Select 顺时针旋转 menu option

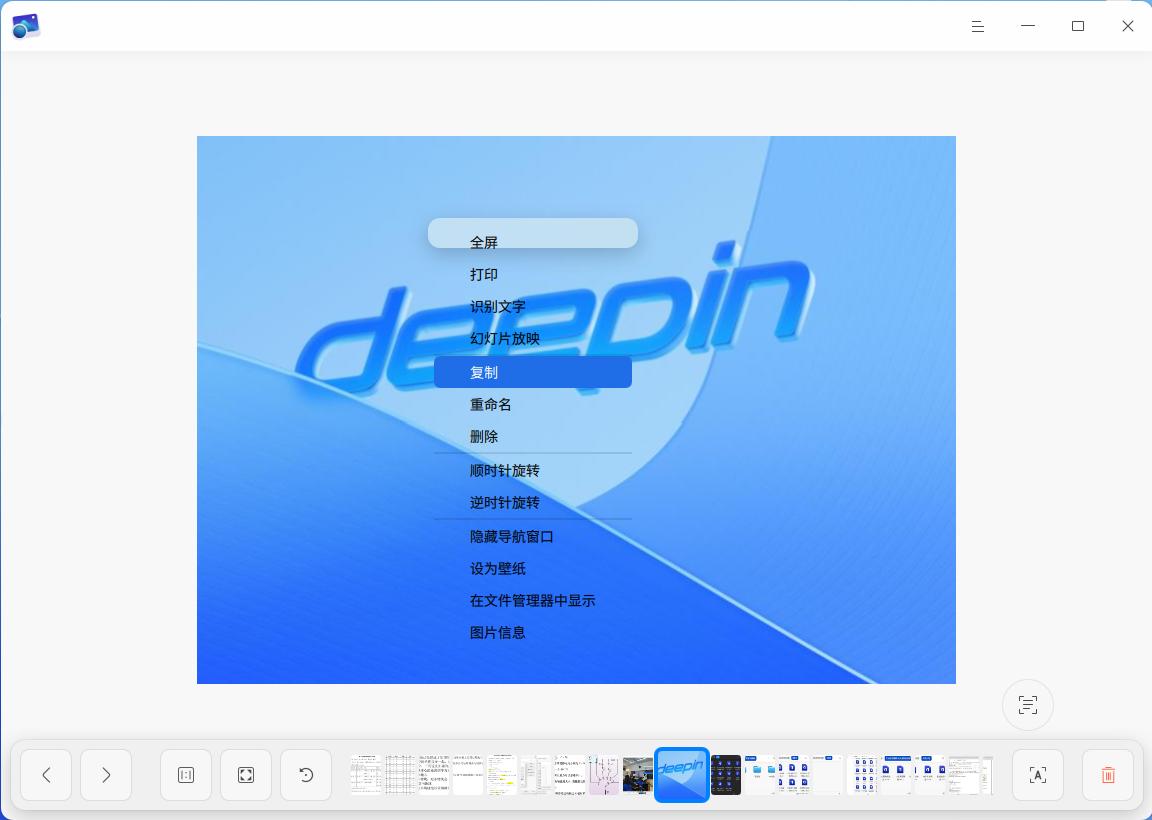pos(533,470)
